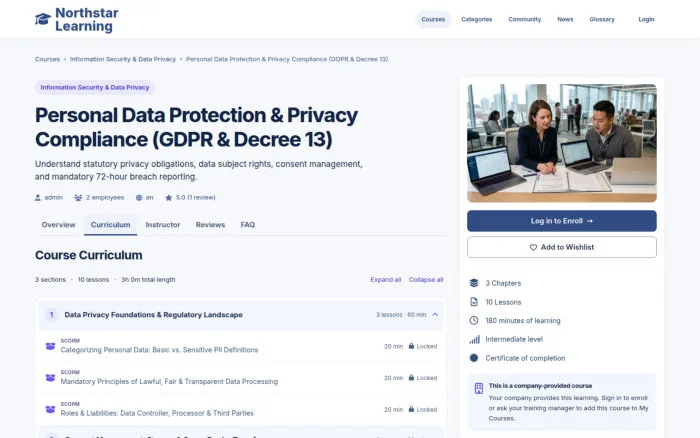
Task: Click the building icon in company-provided course notice
Action: click(479, 388)
